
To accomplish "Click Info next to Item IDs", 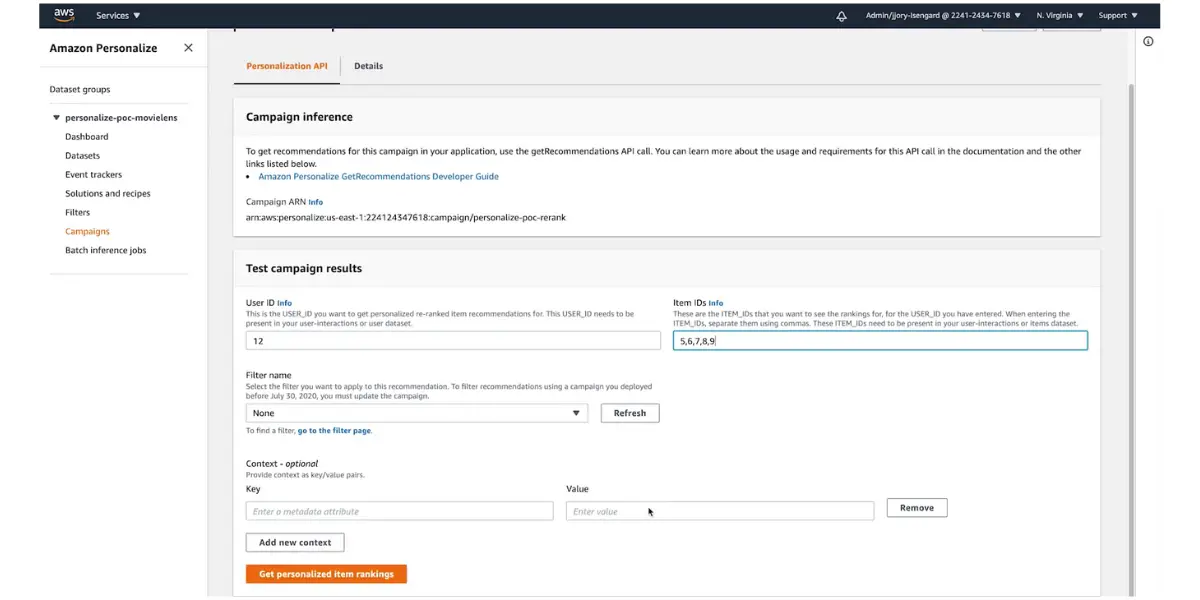I will click(x=716, y=303).
